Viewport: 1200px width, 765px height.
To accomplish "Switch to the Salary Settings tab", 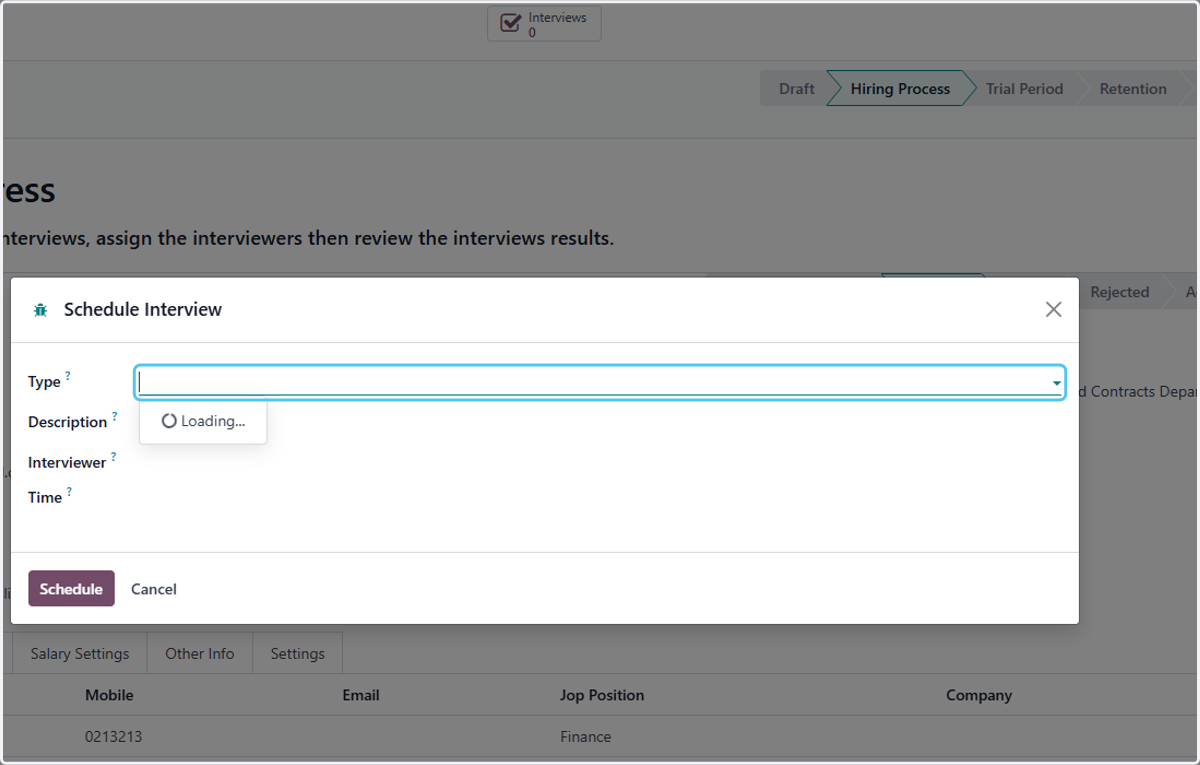I will (x=80, y=653).
